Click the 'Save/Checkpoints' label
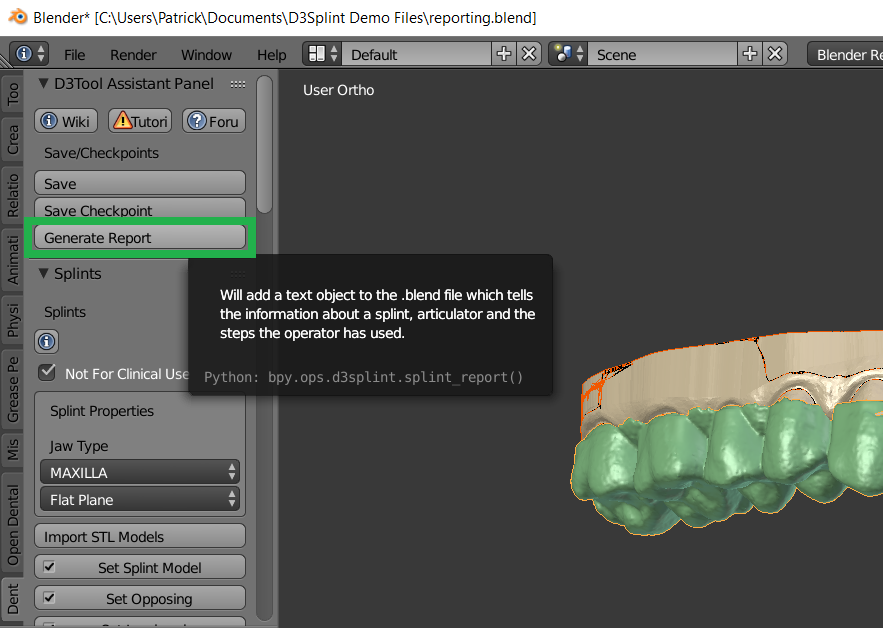 coord(101,153)
